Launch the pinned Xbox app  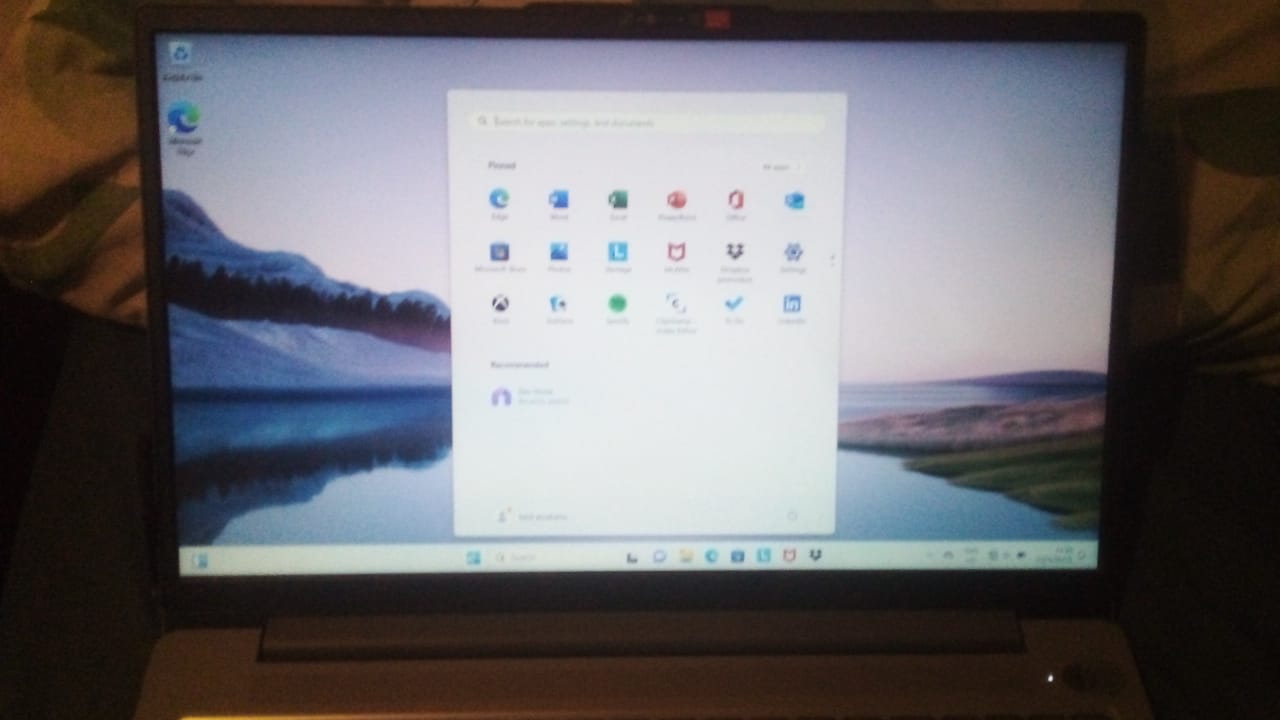tap(500, 304)
